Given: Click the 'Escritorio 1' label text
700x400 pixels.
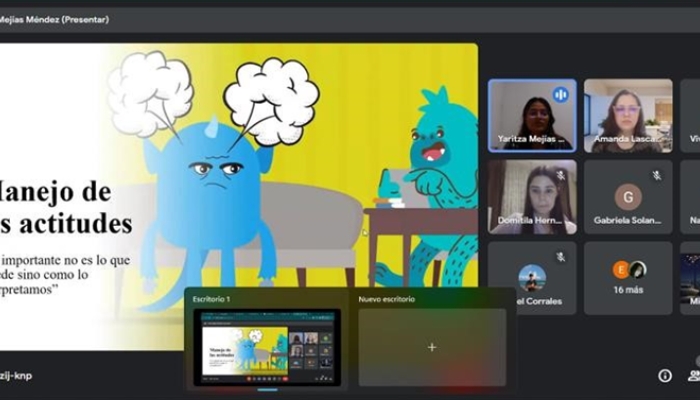Looking at the screenshot, I should (213, 299).
